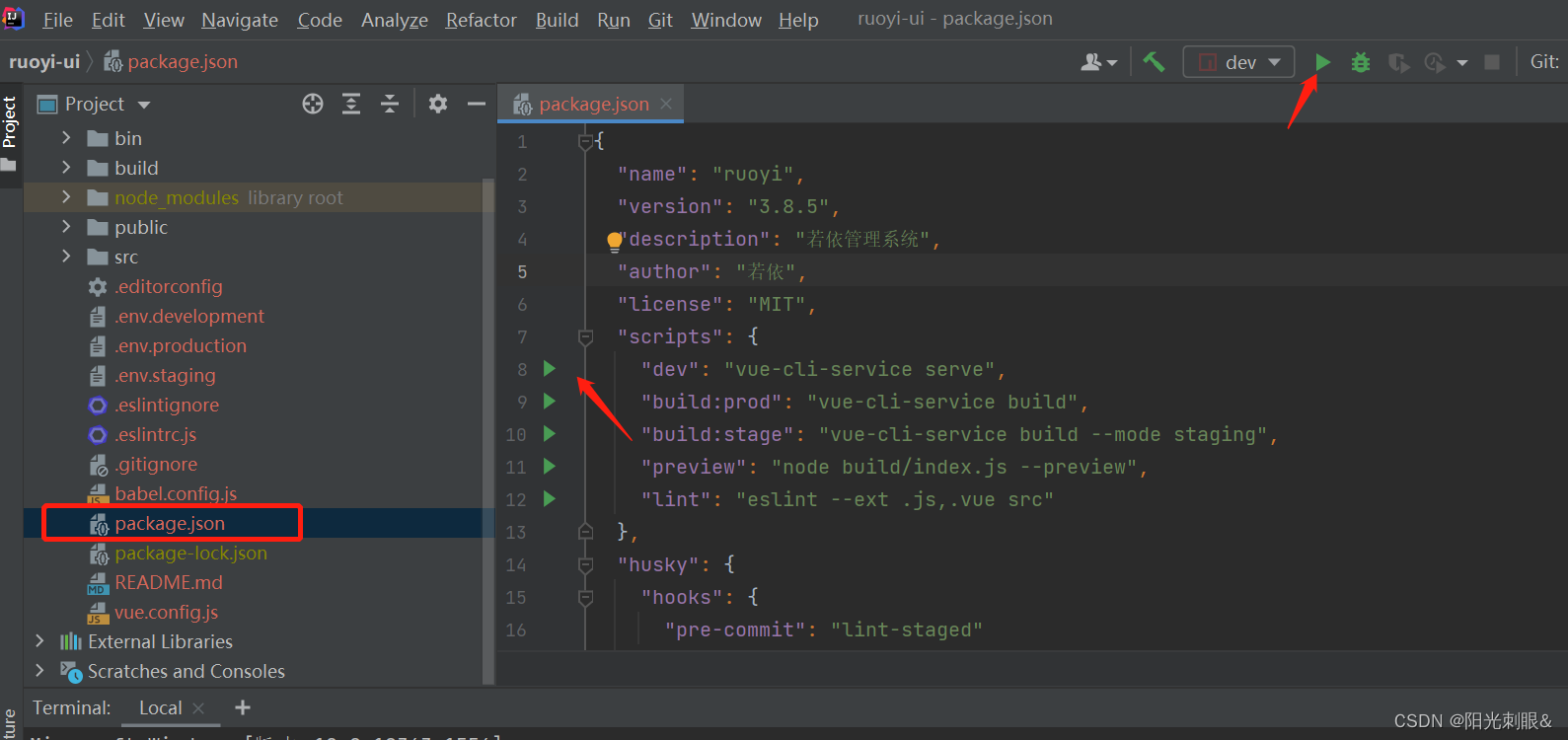Click Expand All icon in Project panel
Screen dimensions: 1568x740
point(351,104)
